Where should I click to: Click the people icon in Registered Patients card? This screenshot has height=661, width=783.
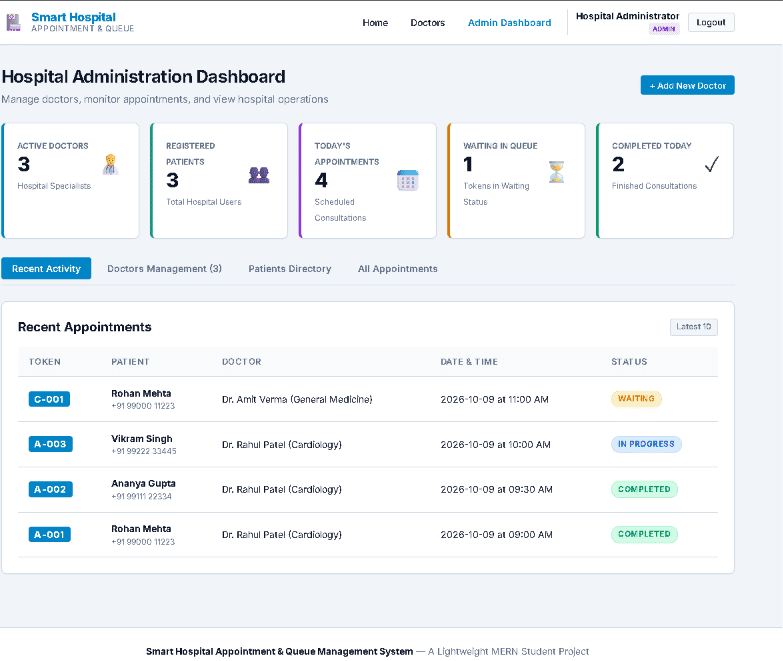[x=259, y=175]
